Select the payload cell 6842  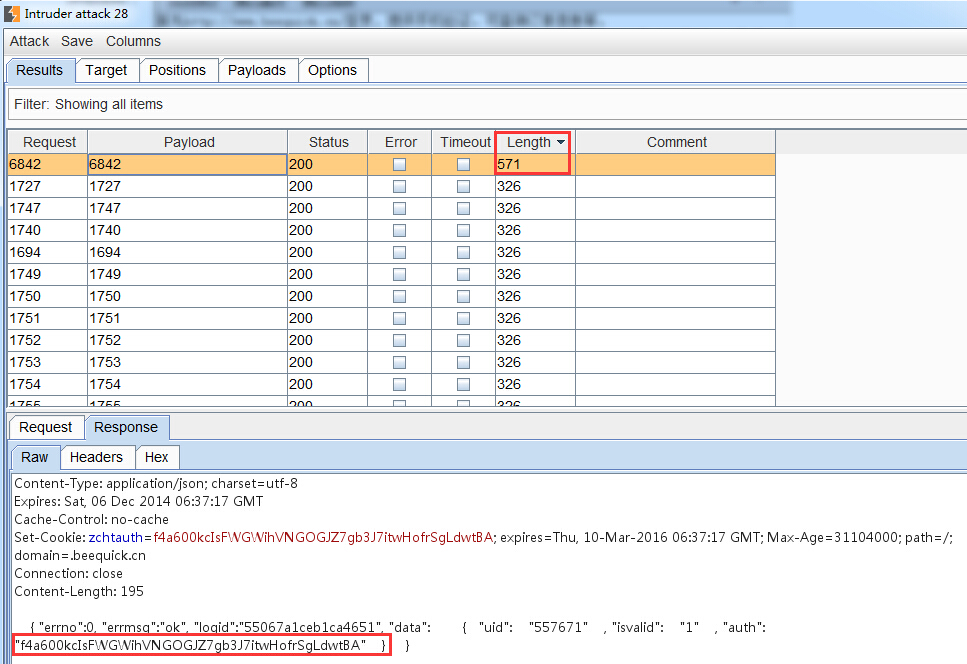point(187,164)
